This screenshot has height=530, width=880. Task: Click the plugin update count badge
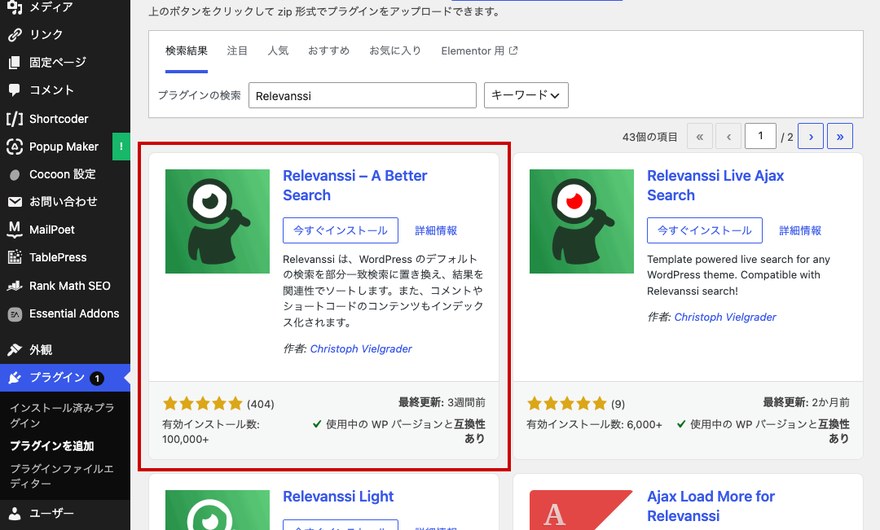point(97,378)
